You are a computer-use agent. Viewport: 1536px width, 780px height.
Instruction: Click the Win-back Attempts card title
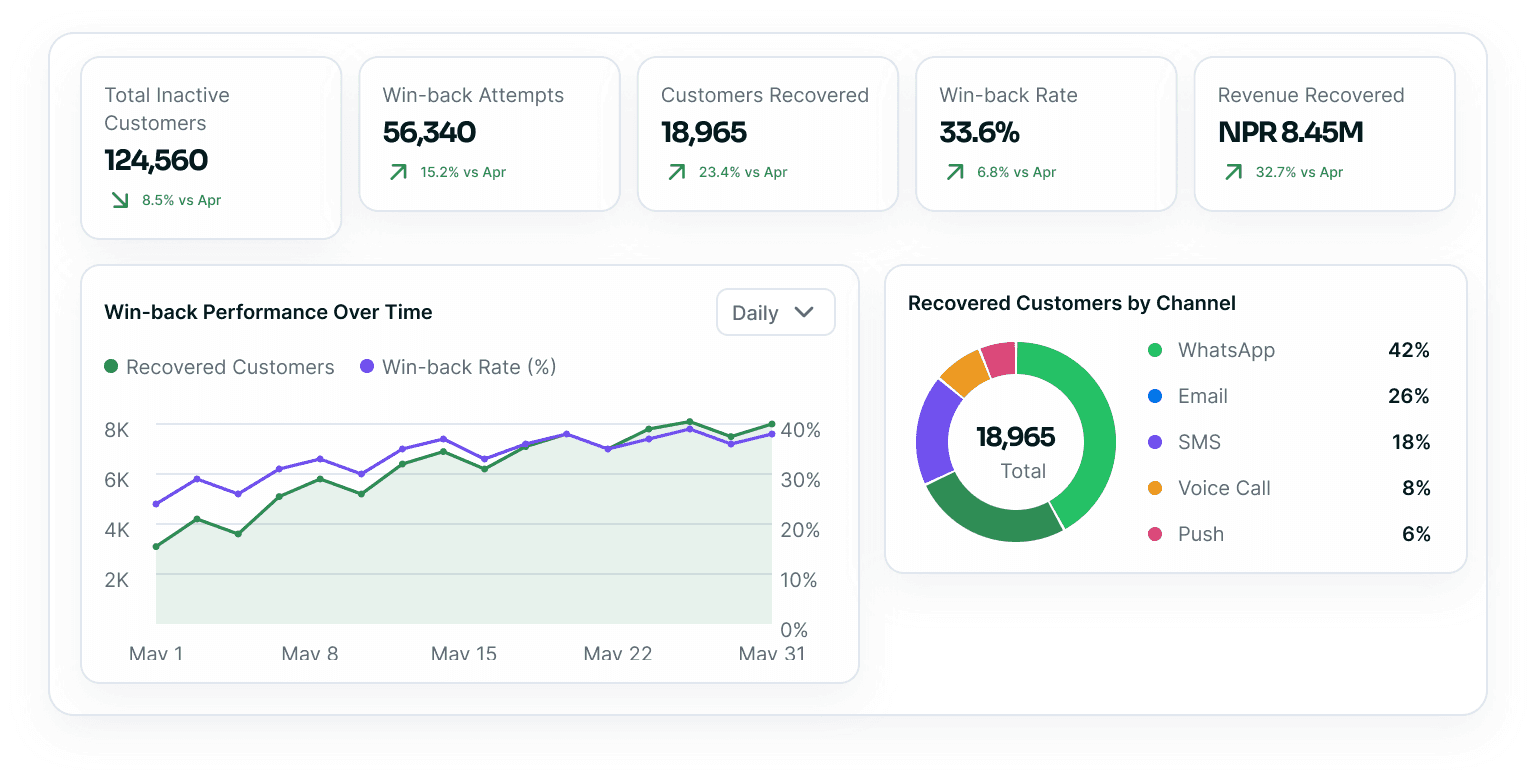[473, 95]
